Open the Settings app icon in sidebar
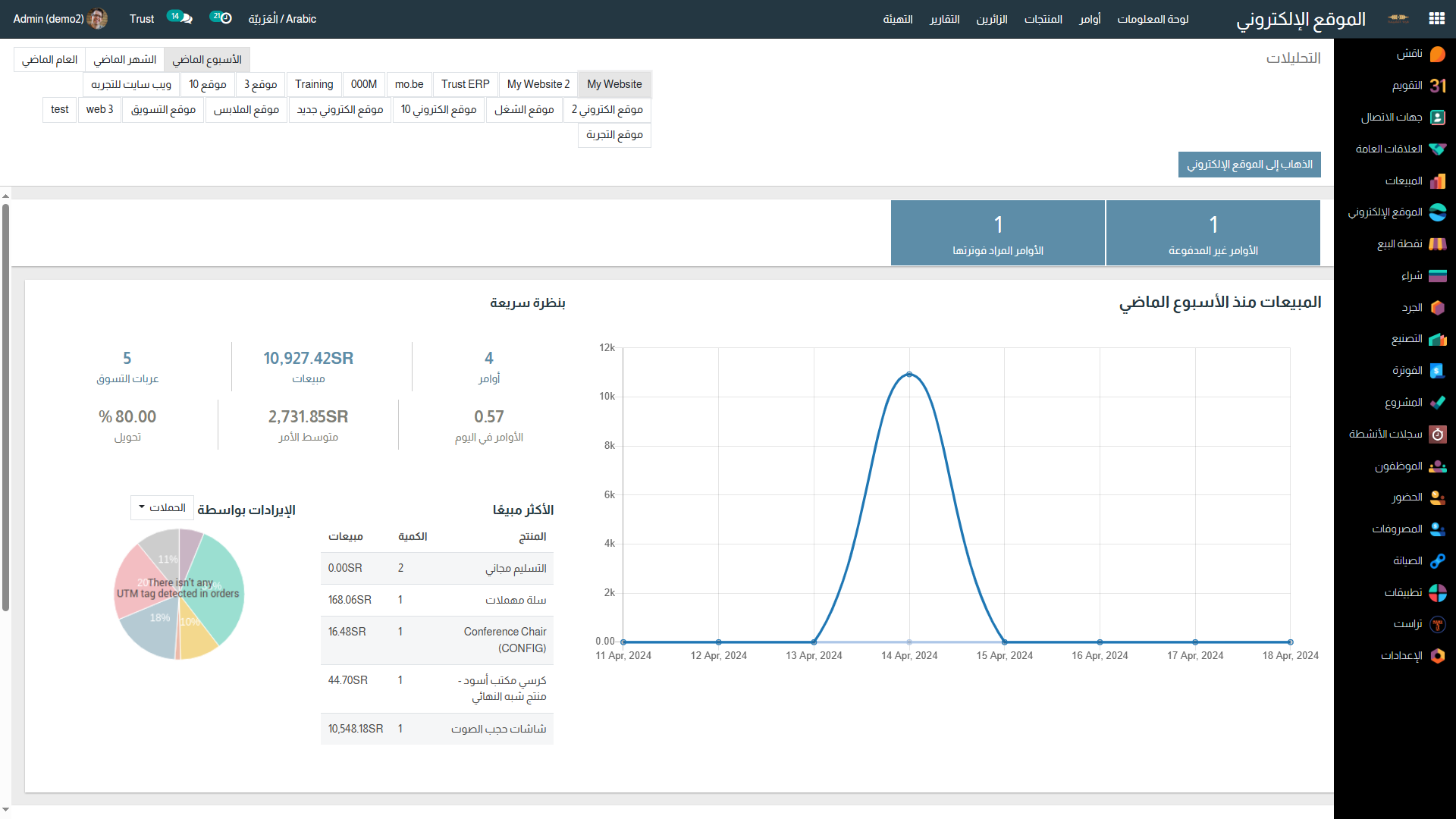Image resolution: width=1456 pixels, height=819 pixels. click(1437, 656)
